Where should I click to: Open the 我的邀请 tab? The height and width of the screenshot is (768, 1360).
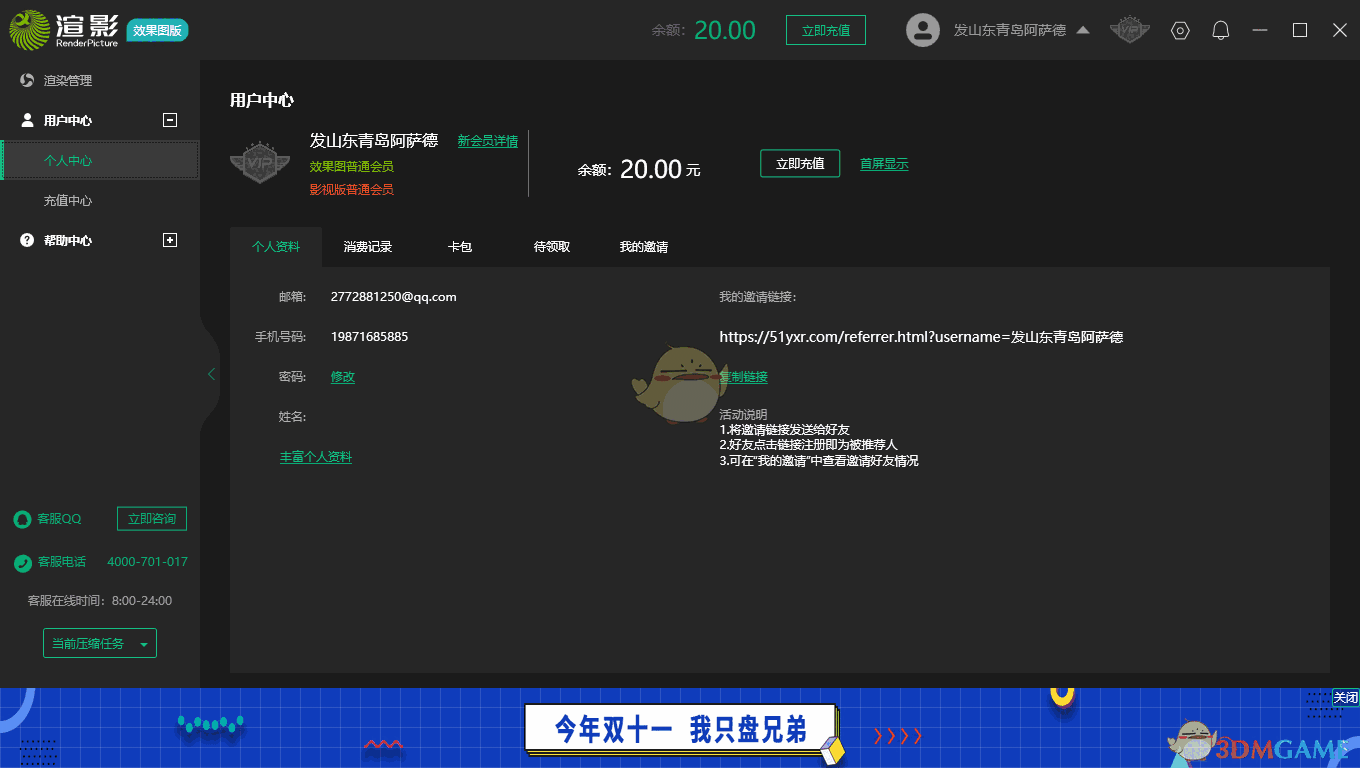coord(643,246)
